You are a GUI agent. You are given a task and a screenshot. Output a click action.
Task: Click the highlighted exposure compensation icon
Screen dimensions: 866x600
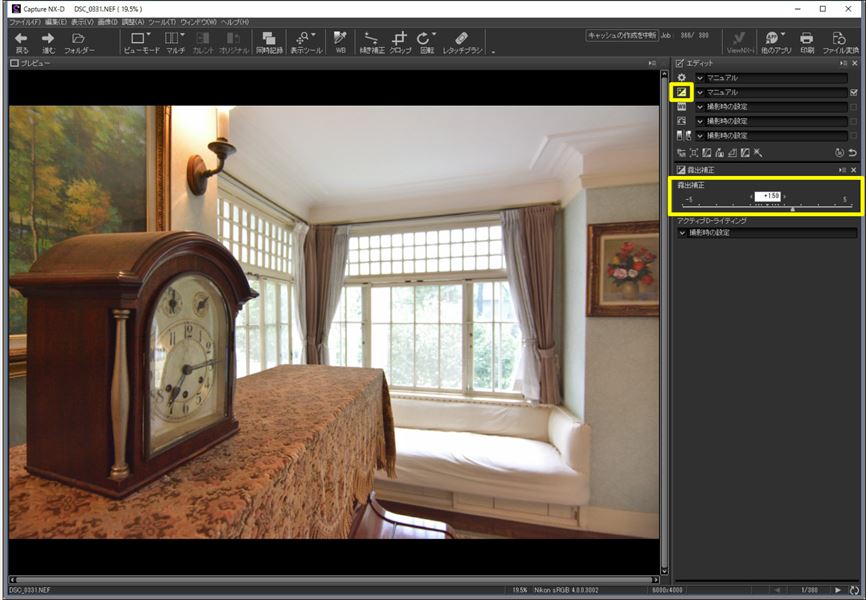point(682,92)
